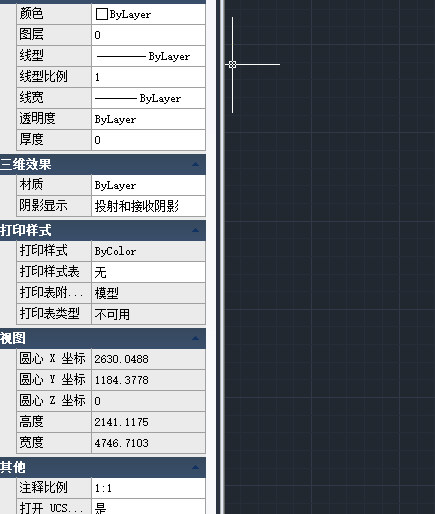
Task: Open the 颜色 ByLayer value dropdown
Action: [x=148, y=14]
